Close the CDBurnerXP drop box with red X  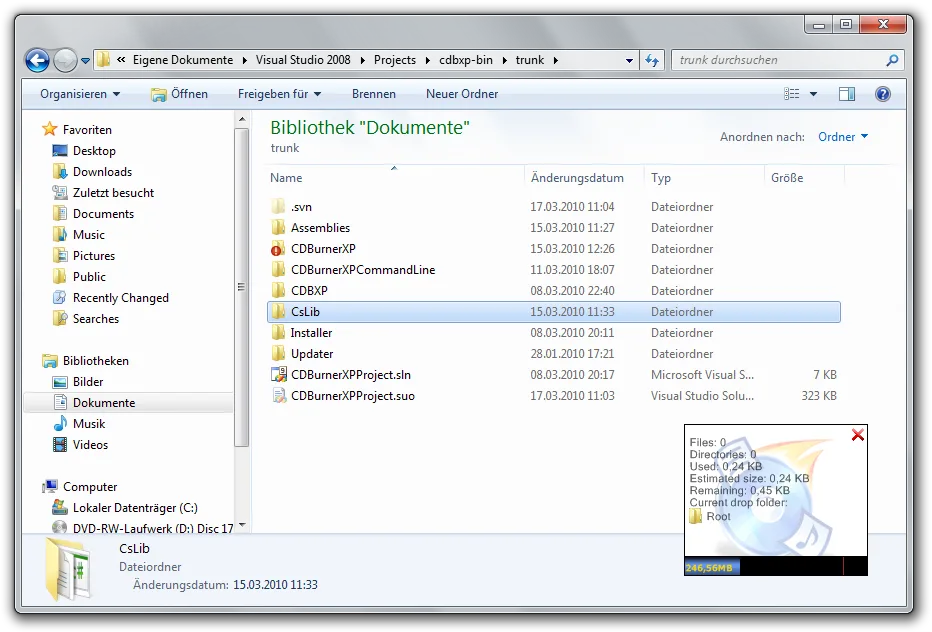click(857, 435)
